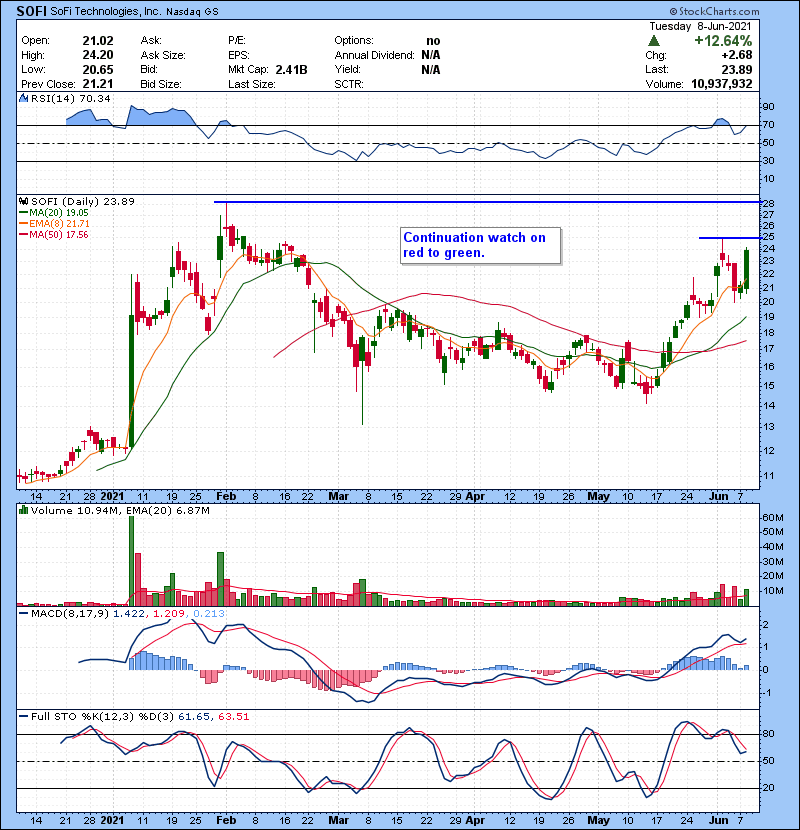Click the stochastic %D value 63.51
This screenshot has height=830, width=800.
(233, 716)
